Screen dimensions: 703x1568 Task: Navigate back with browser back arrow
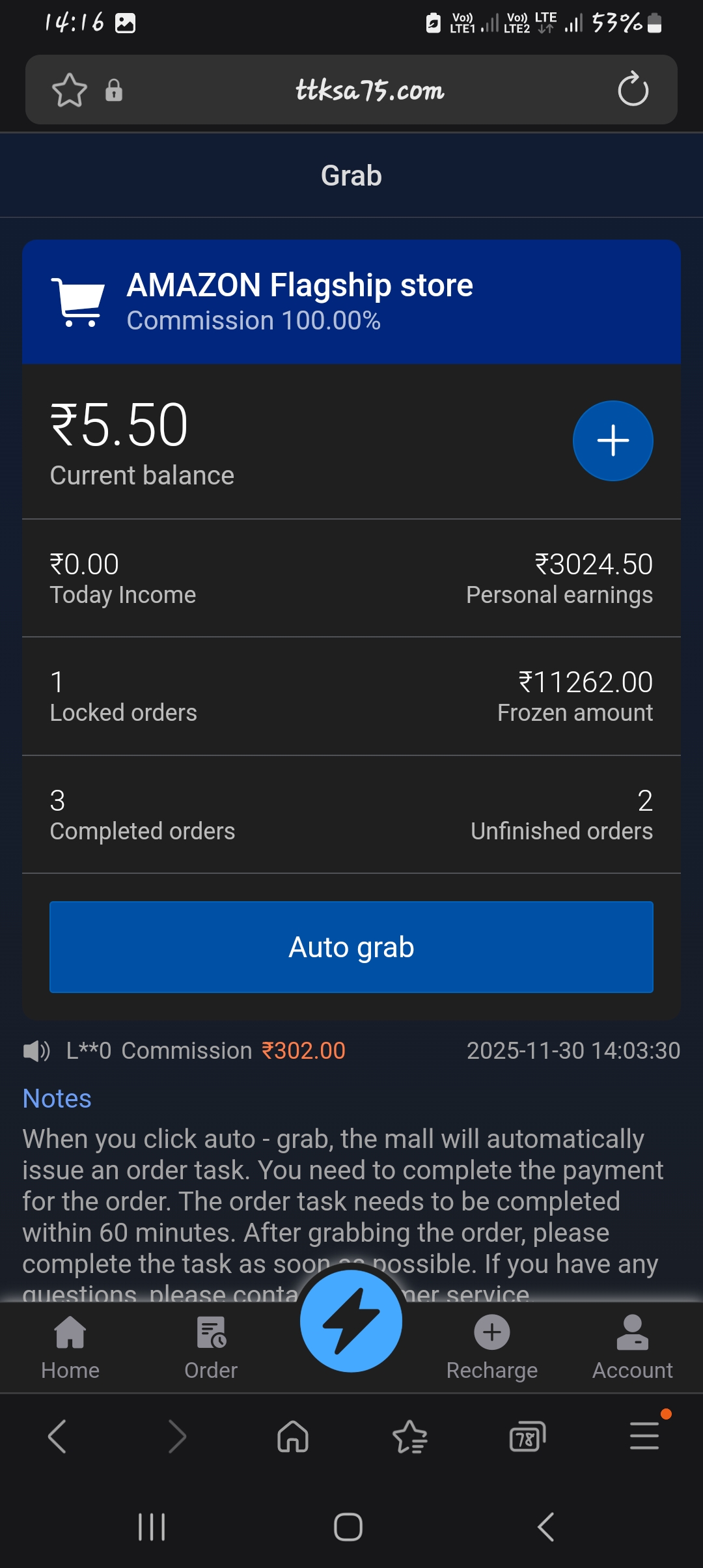pyautogui.click(x=57, y=1436)
